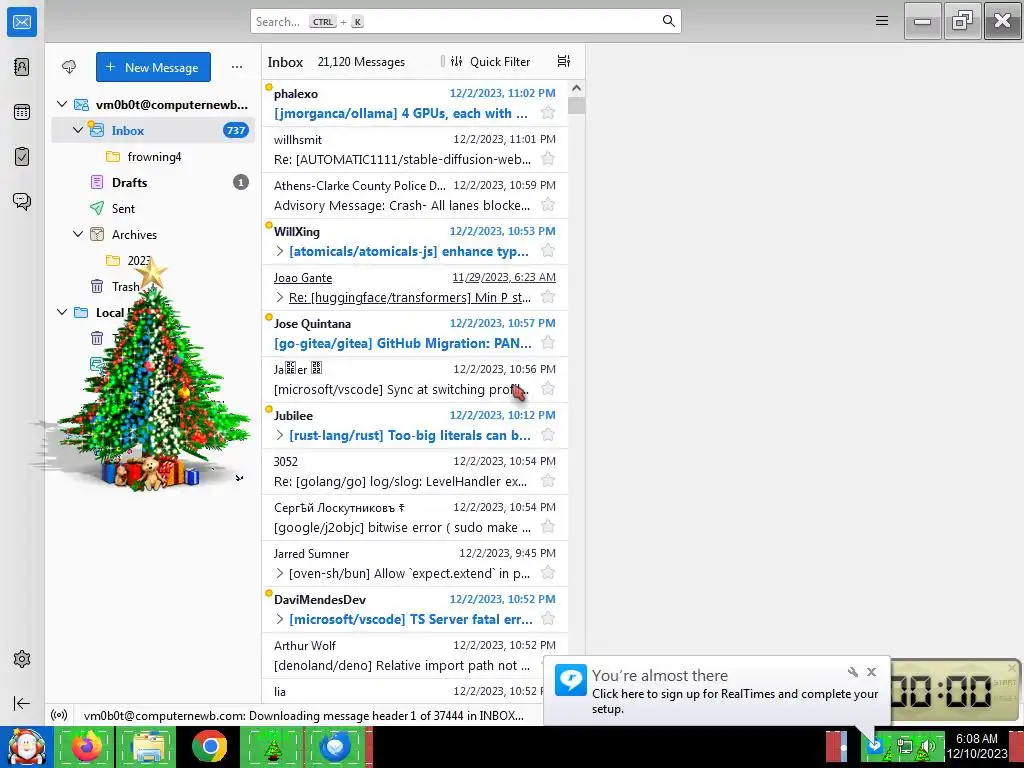Open the Address Book icon
This screenshot has height=768, width=1024.
click(x=22, y=67)
